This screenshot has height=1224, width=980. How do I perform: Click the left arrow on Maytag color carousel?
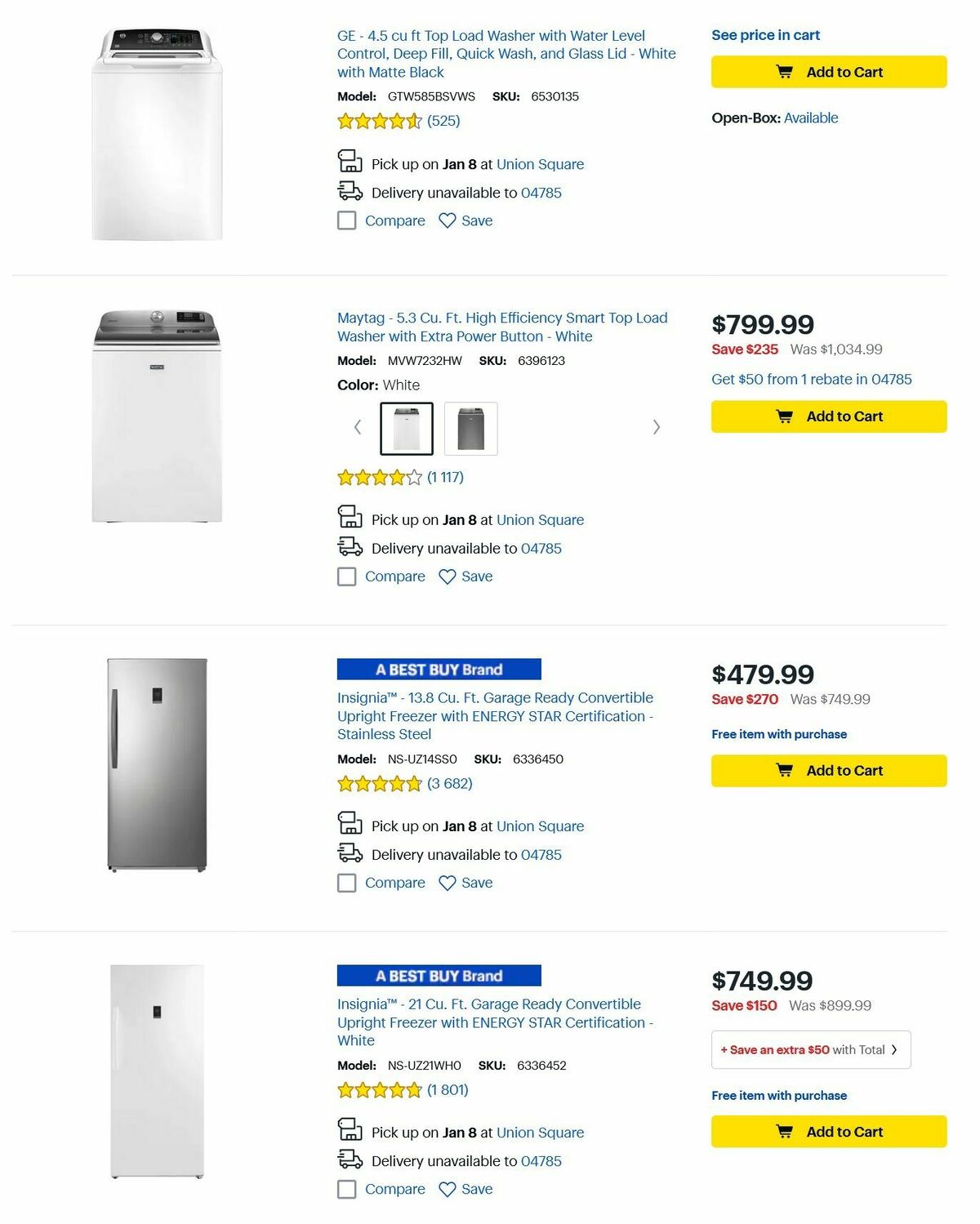(x=357, y=427)
